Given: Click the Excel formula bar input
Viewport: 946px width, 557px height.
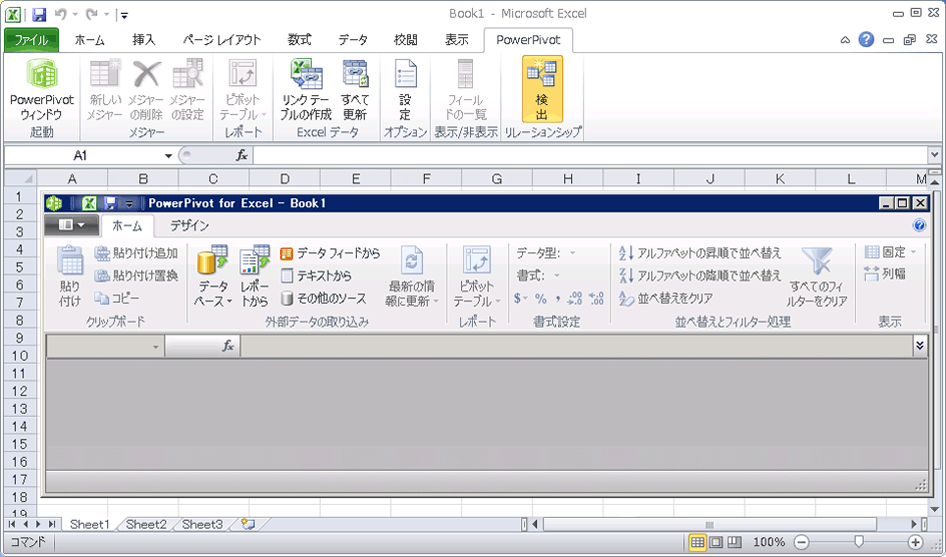Looking at the screenshot, I should [x=590, y=156].
